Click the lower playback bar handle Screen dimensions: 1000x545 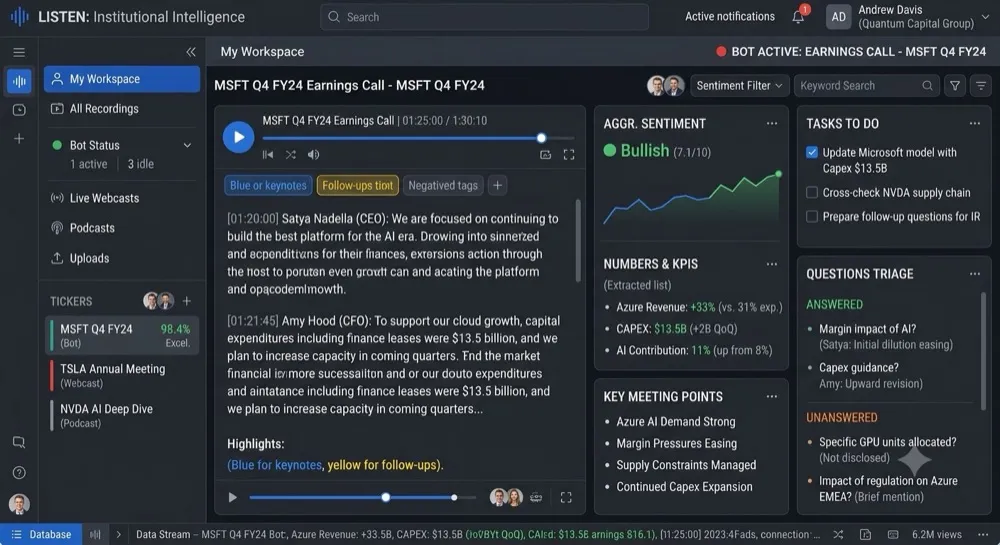[386, 497]
